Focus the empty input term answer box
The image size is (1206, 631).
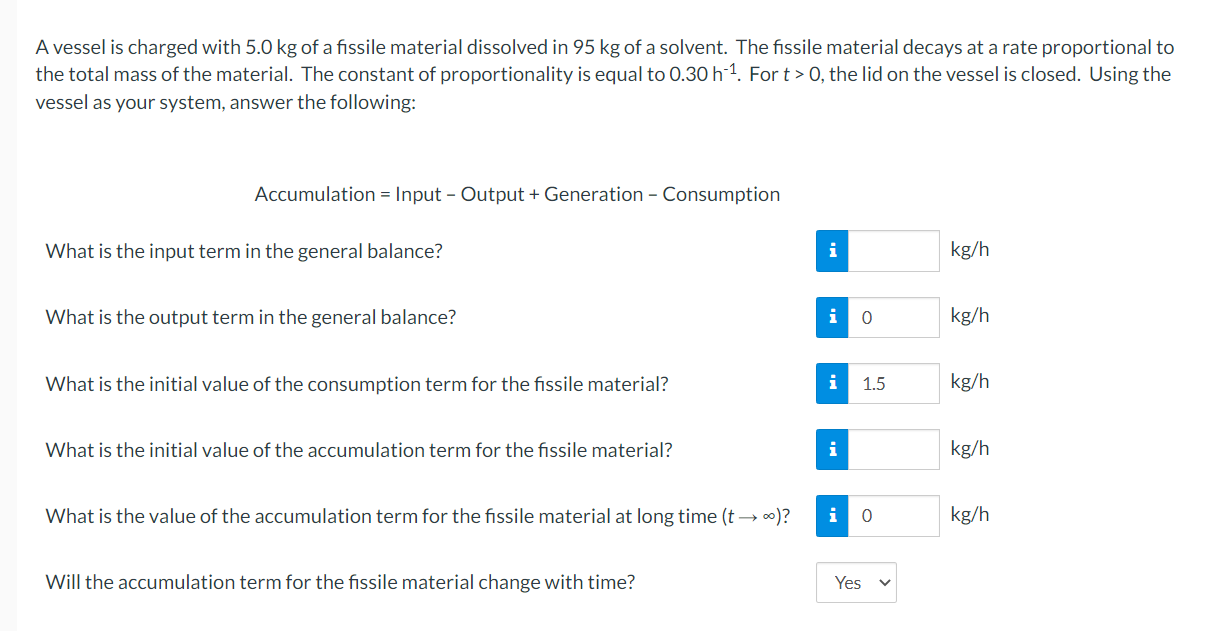(x=894, y=251)
